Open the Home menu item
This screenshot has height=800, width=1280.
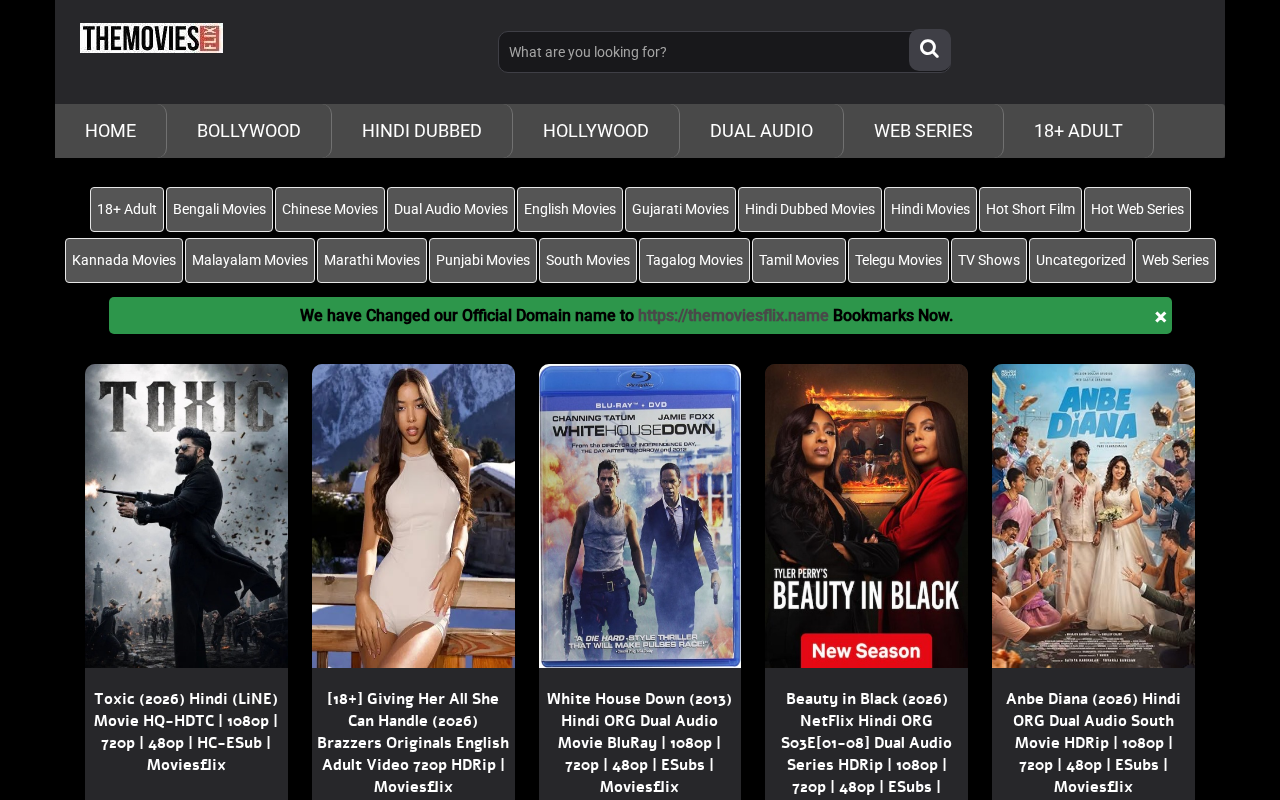pyautogui.click(x=110, y=131)
